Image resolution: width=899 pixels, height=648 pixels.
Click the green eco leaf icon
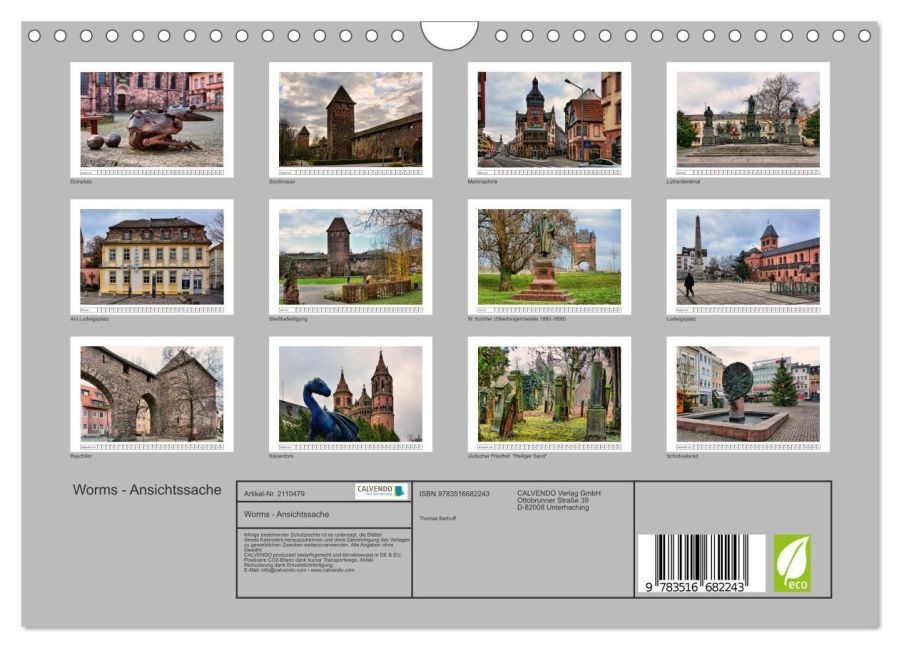[x=792, y=563]
